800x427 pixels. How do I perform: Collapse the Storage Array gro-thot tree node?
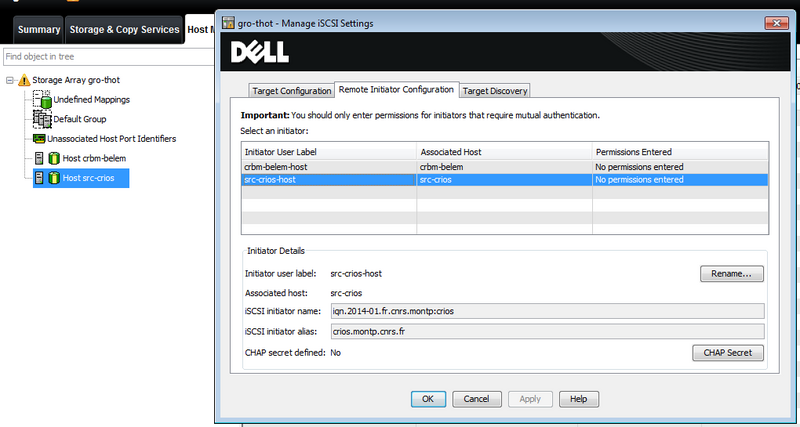click(9, 80)
